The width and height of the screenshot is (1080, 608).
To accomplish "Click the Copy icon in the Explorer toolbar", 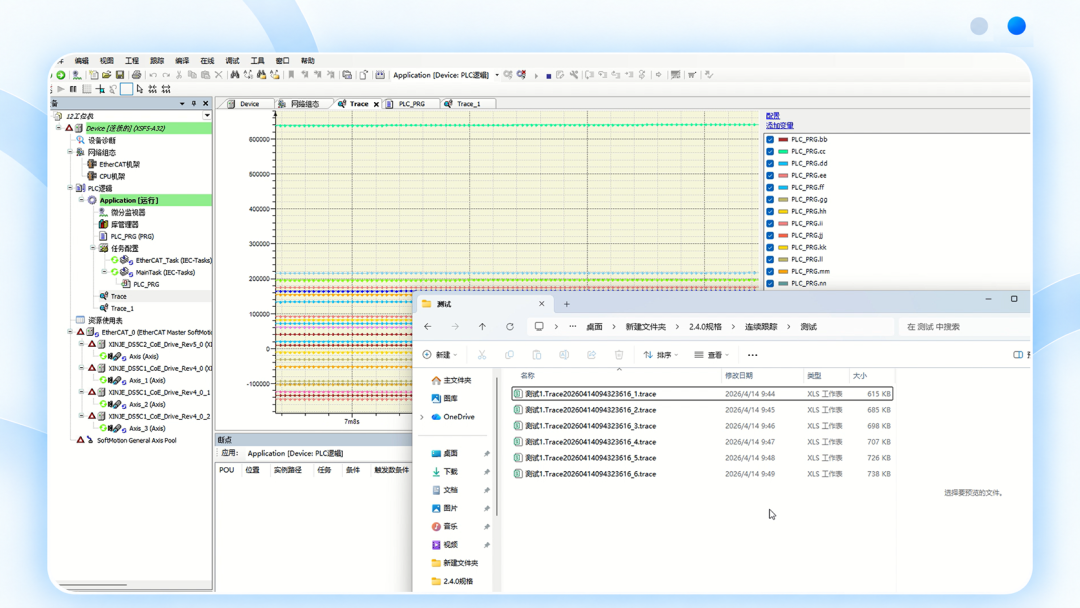I will tap(509, 355).
